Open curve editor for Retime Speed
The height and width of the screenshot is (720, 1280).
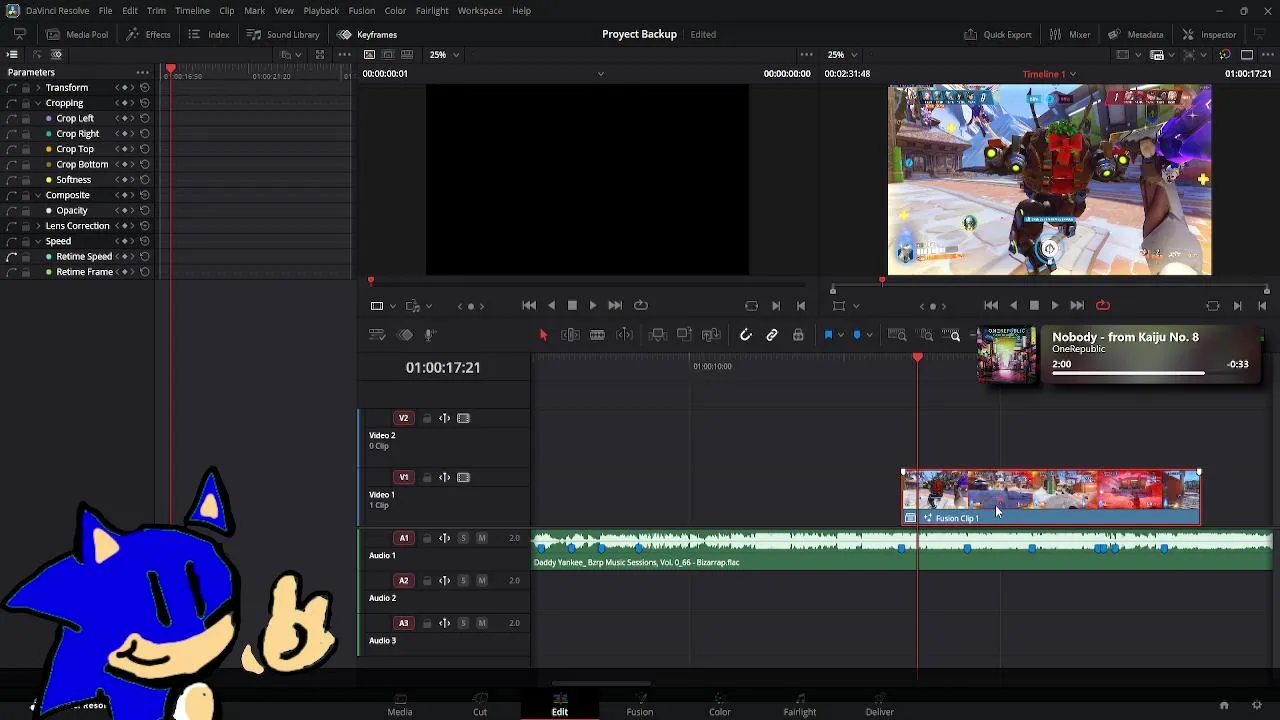click(x=11, y=257)
